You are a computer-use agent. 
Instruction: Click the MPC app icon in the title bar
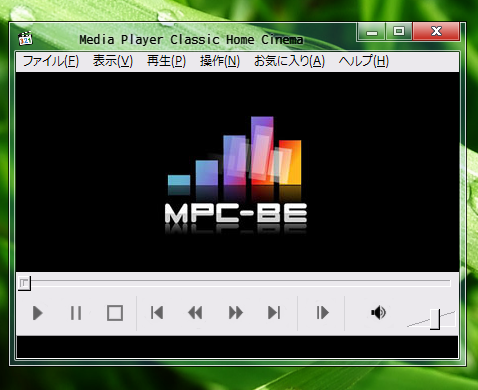25,39
